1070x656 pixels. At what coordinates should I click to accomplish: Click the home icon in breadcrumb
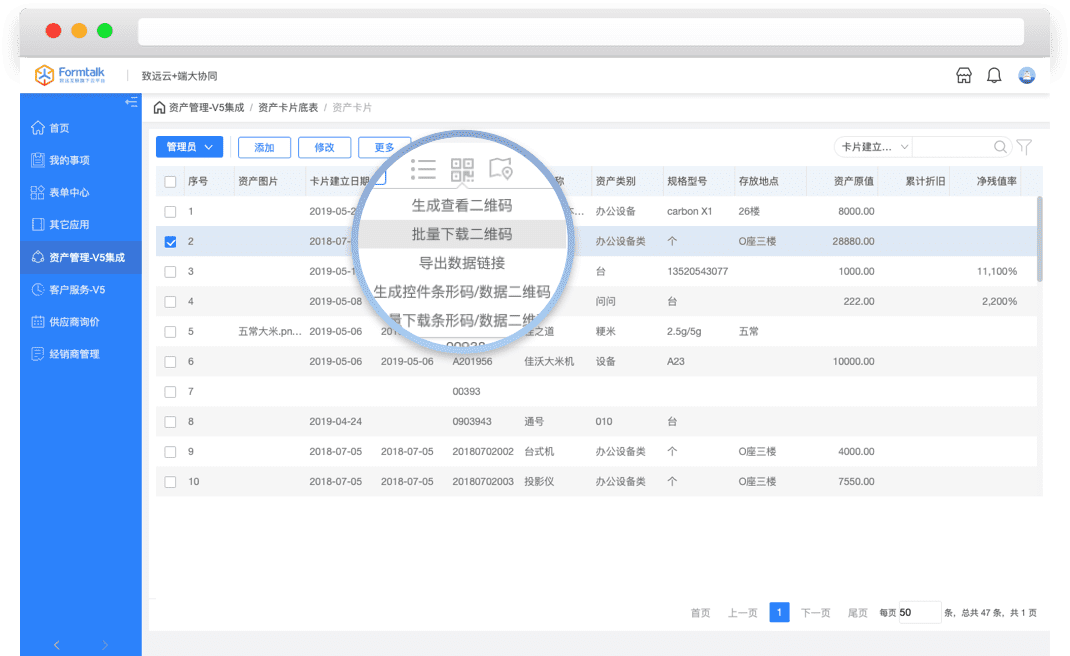click(x=159, y=107)
